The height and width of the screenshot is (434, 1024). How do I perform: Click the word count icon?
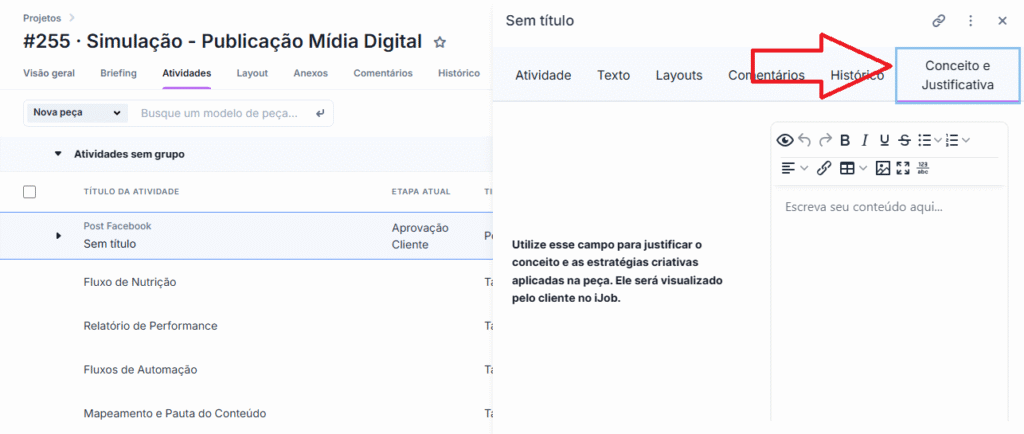[924, 168]
